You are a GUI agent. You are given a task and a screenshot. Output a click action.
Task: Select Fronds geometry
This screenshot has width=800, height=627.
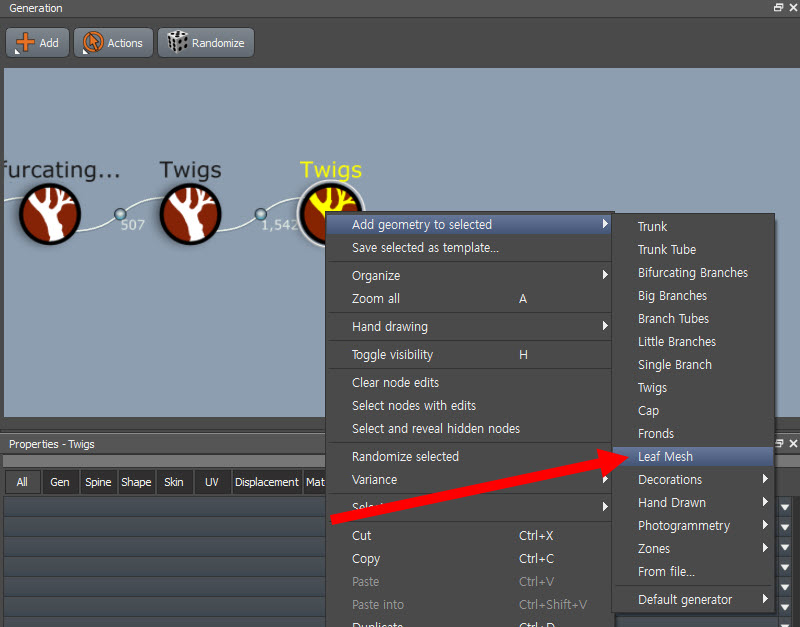694,434
